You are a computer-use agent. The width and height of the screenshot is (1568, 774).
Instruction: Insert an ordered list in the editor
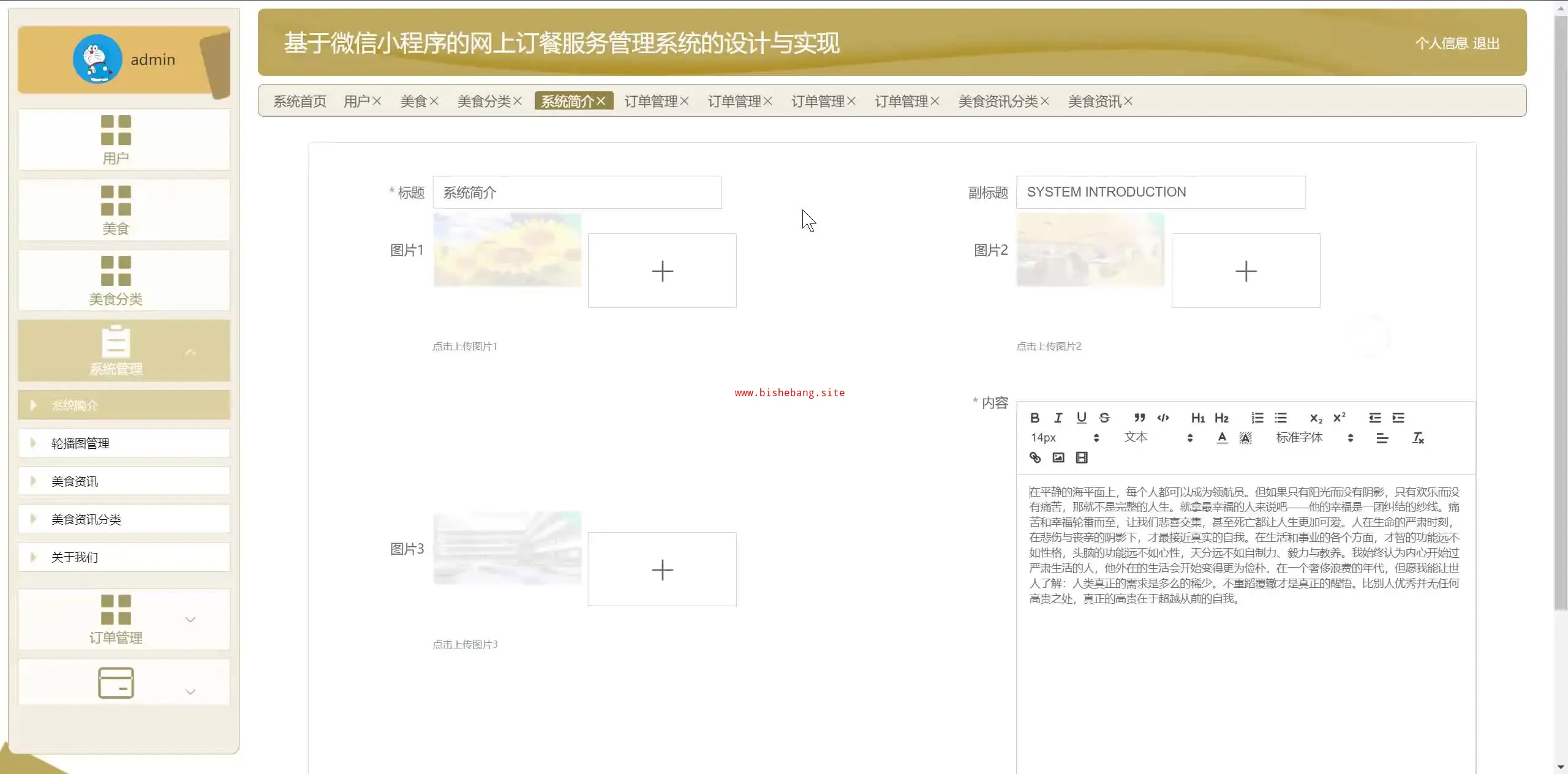[1257, 418]
